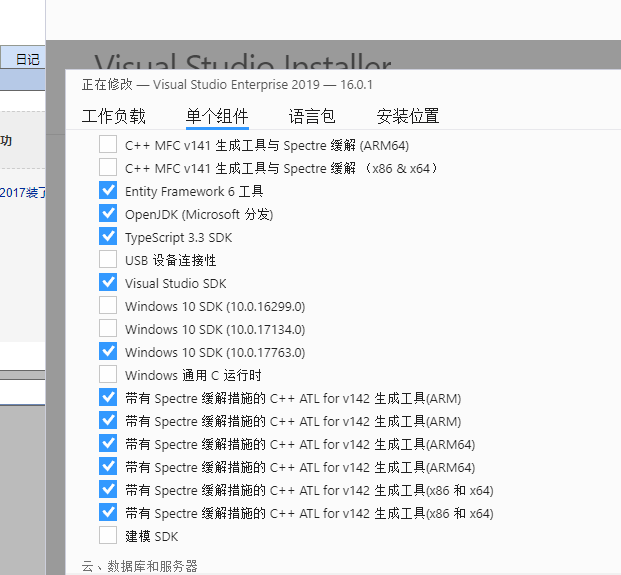Go to the 安装位置 tab
This screenshot has width=621, height=575.
[x=408, y=116]
